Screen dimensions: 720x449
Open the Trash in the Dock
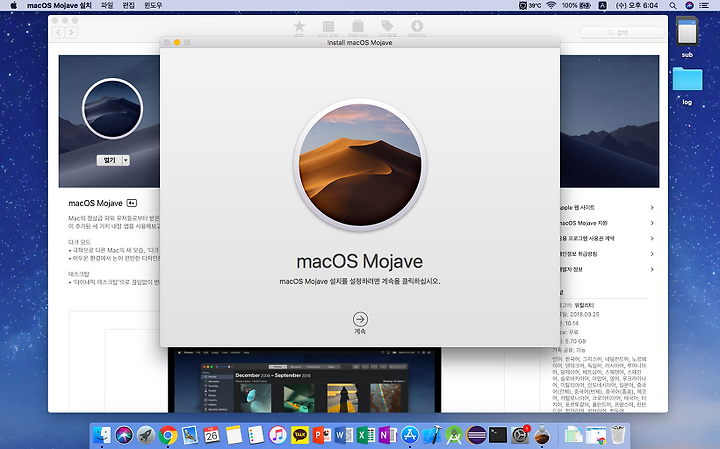[x=618, y=434]
